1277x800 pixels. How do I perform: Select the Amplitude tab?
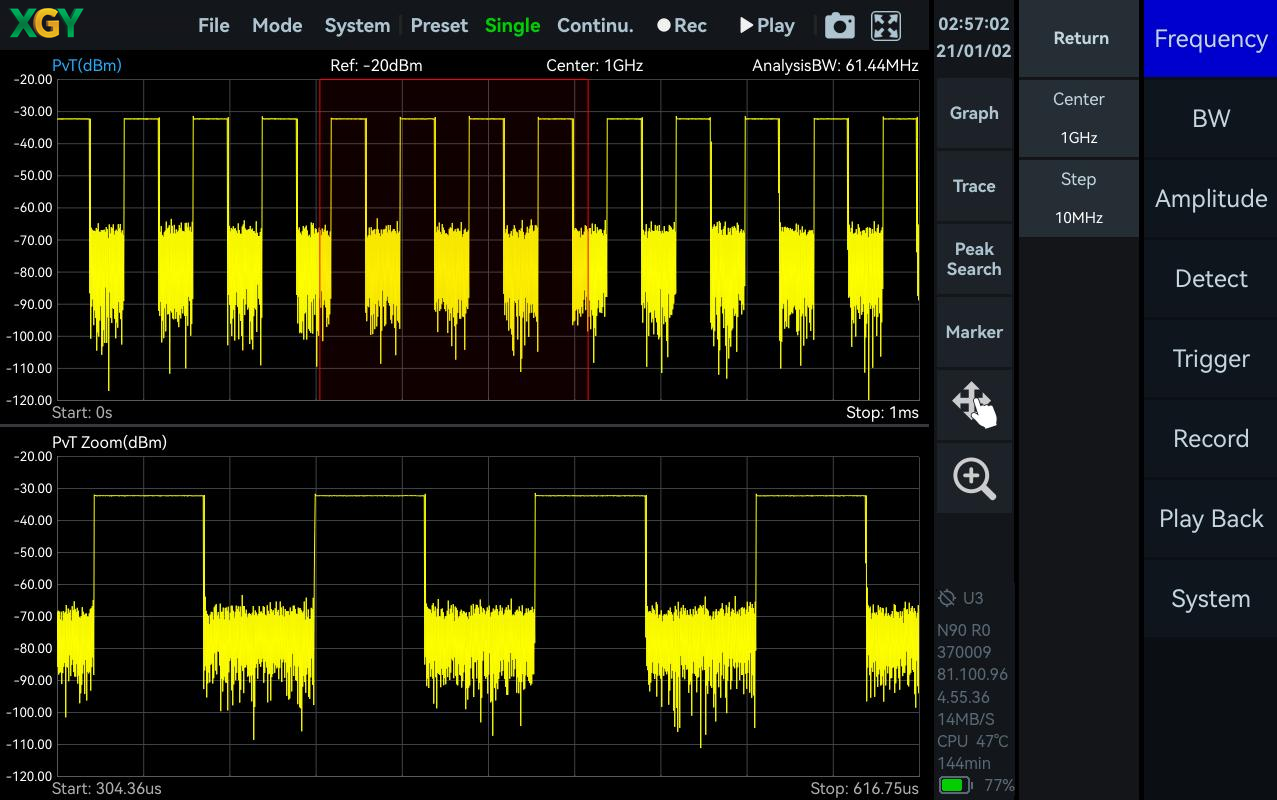click(x=1211, y=199)
